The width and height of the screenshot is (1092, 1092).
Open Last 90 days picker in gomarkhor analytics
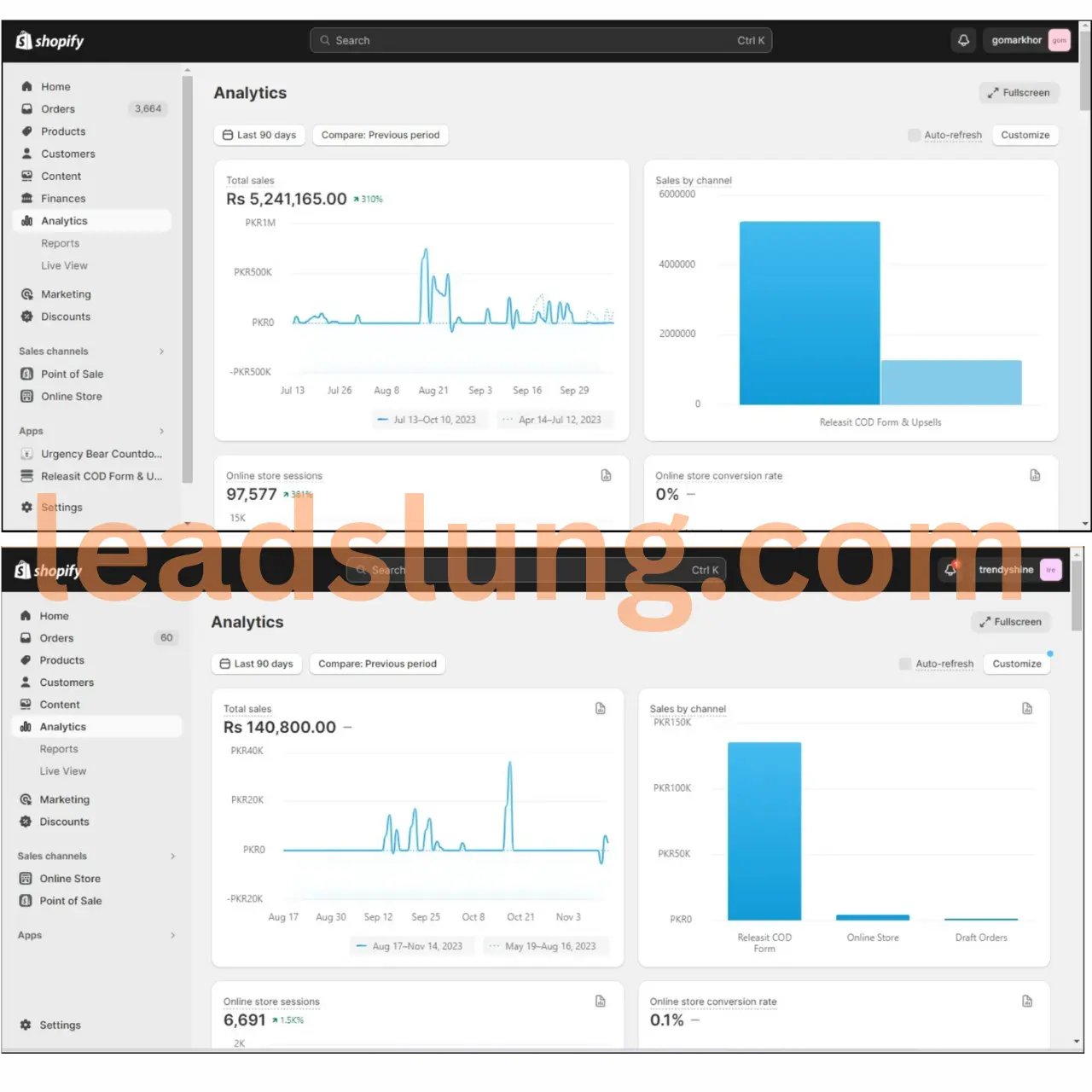(x=259, y=135)
